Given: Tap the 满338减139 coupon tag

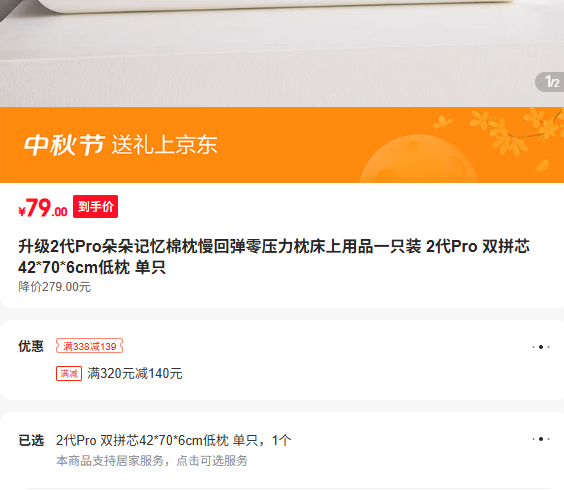Looking at the screenshot, I should [90, 346].
